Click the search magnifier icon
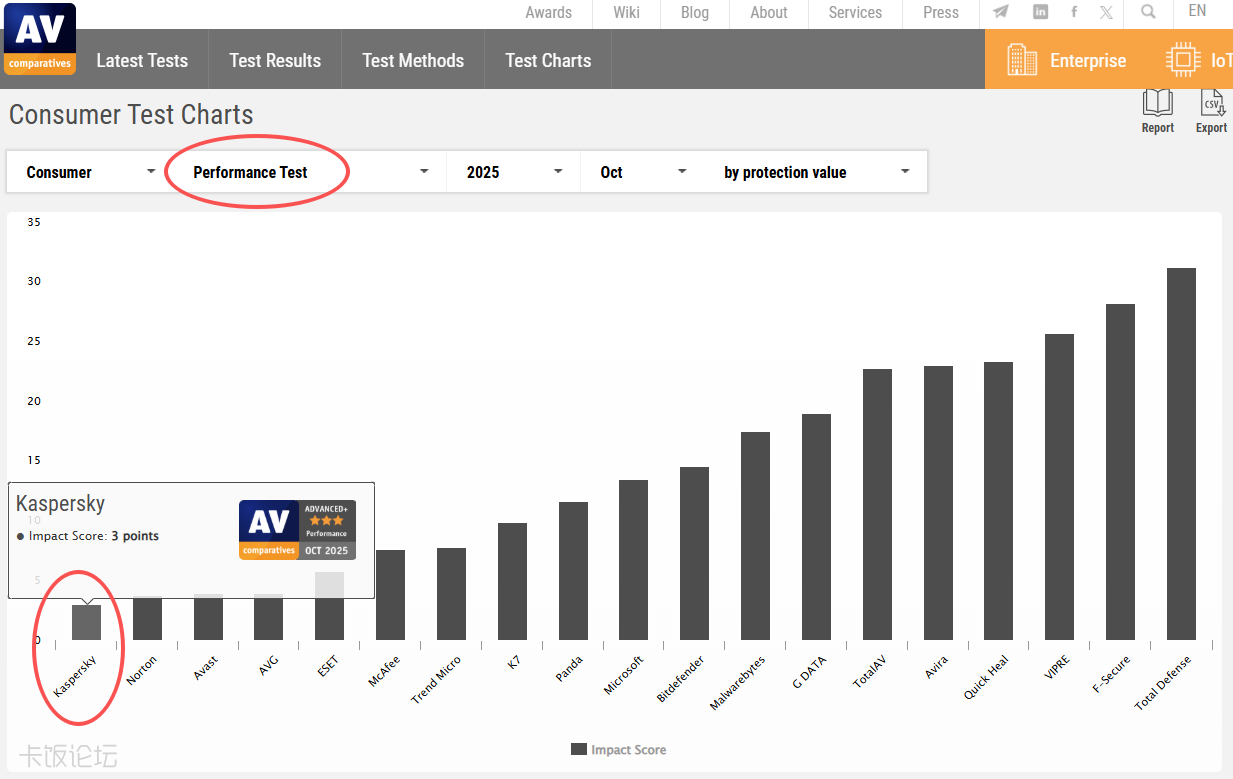 pyautogui.click(x=1148, y=12)
